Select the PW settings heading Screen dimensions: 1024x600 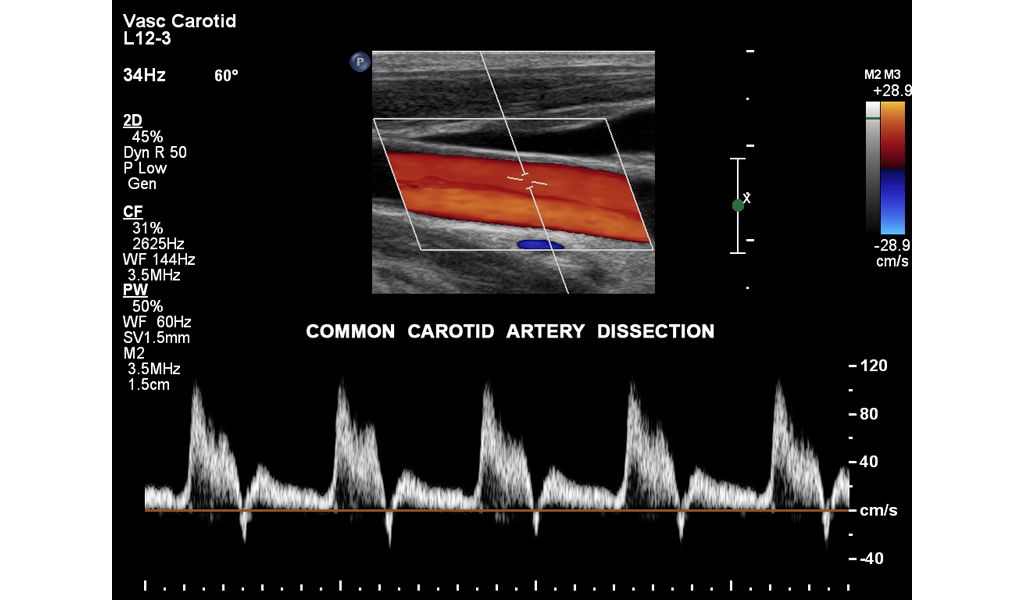click(x=135, y=290)
